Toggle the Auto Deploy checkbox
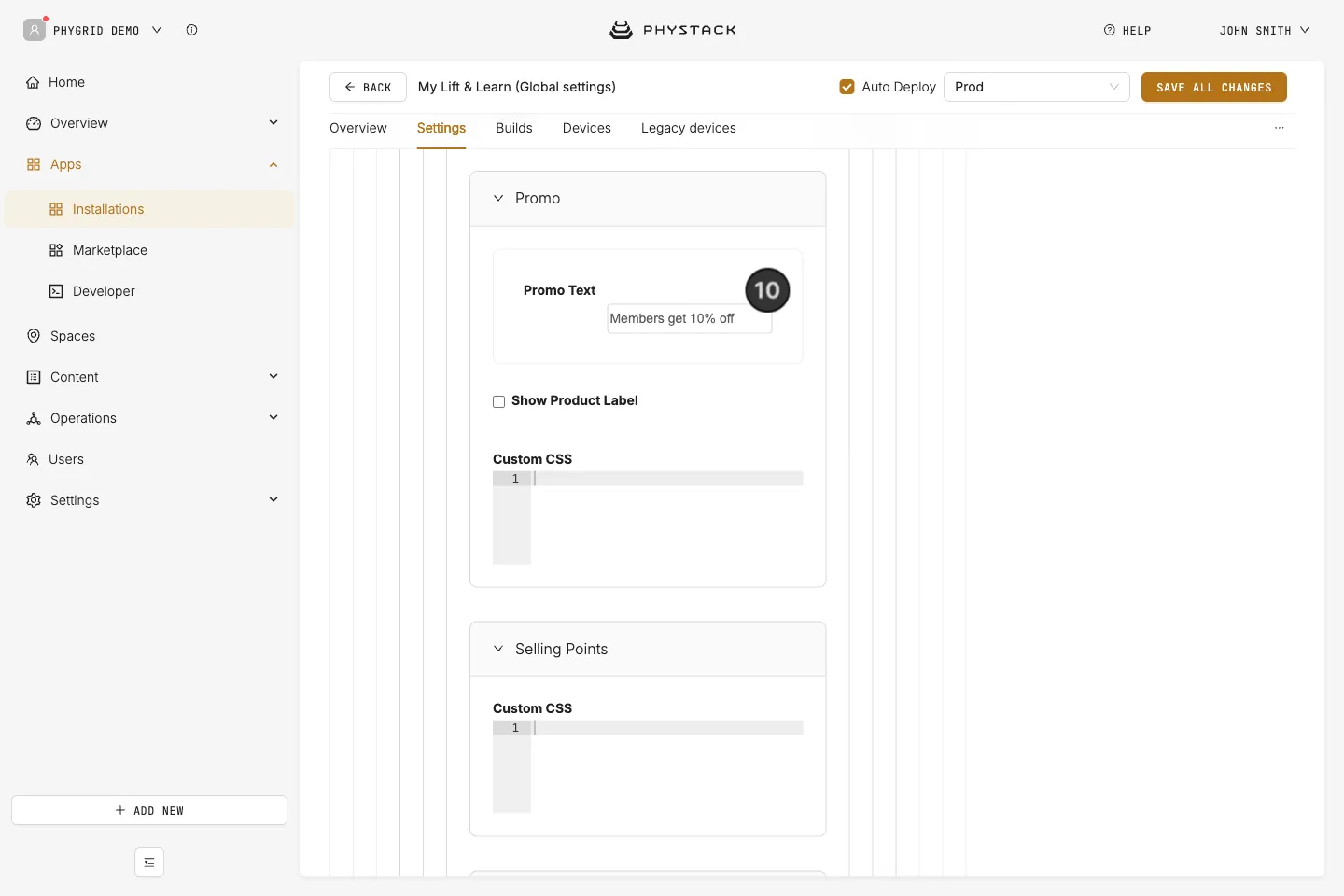The height and width of the screenshot is (896, 1344). [x=847, y=87]
